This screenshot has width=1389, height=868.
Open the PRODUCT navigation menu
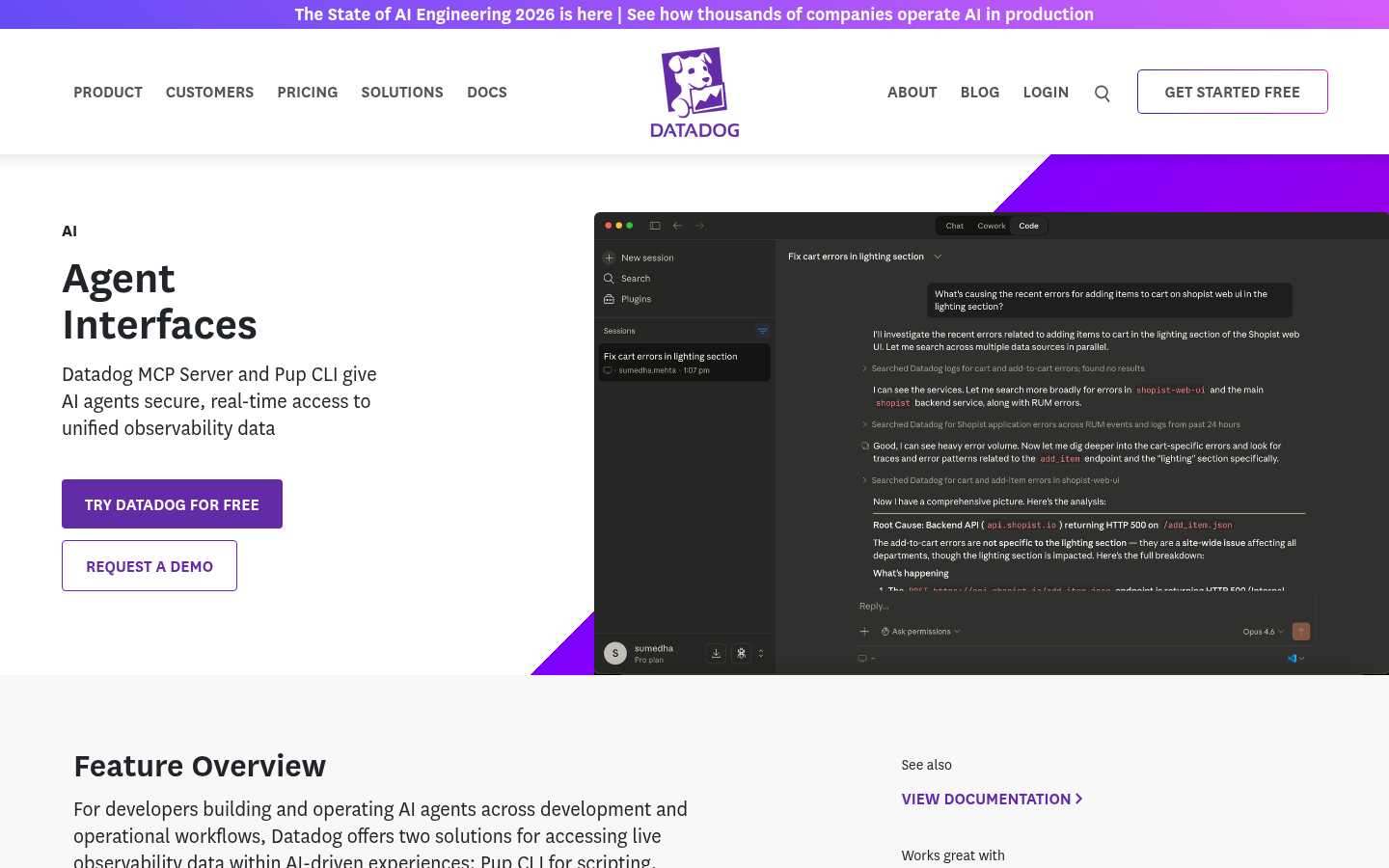click(108, 92)
